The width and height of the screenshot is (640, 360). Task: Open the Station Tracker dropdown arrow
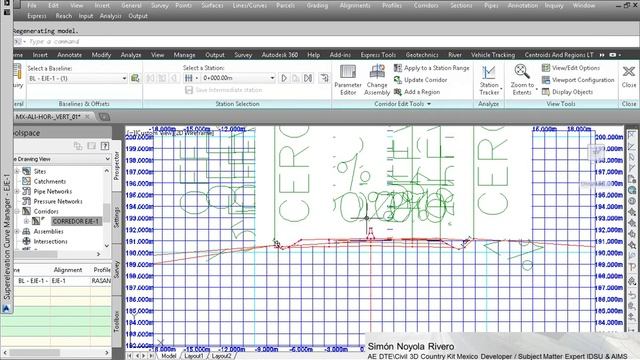(x=501, y=89)
